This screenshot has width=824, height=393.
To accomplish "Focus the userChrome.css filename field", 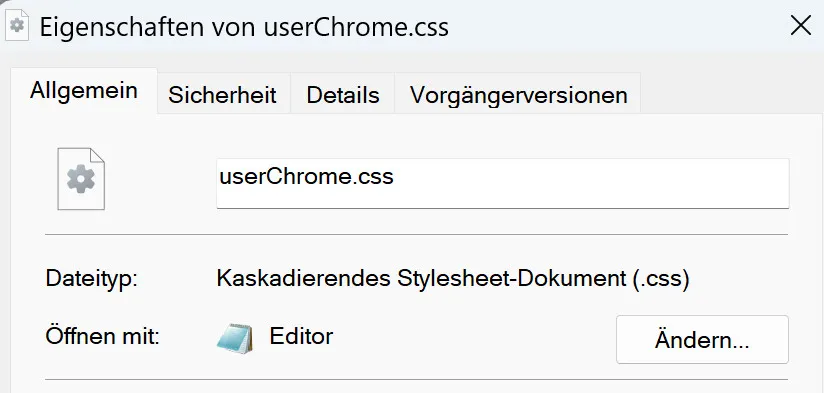I will pos(502,183).
